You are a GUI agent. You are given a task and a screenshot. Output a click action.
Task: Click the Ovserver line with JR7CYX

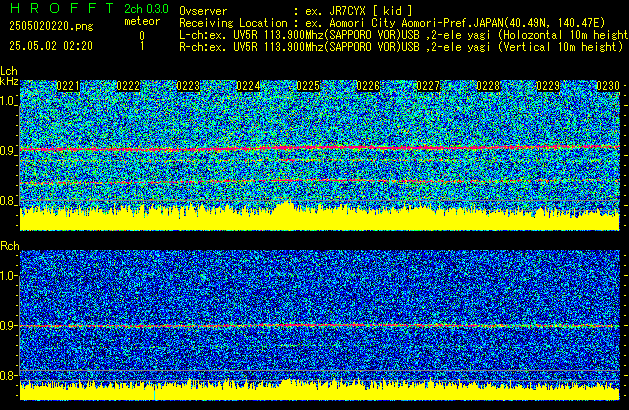pos(296,11)
